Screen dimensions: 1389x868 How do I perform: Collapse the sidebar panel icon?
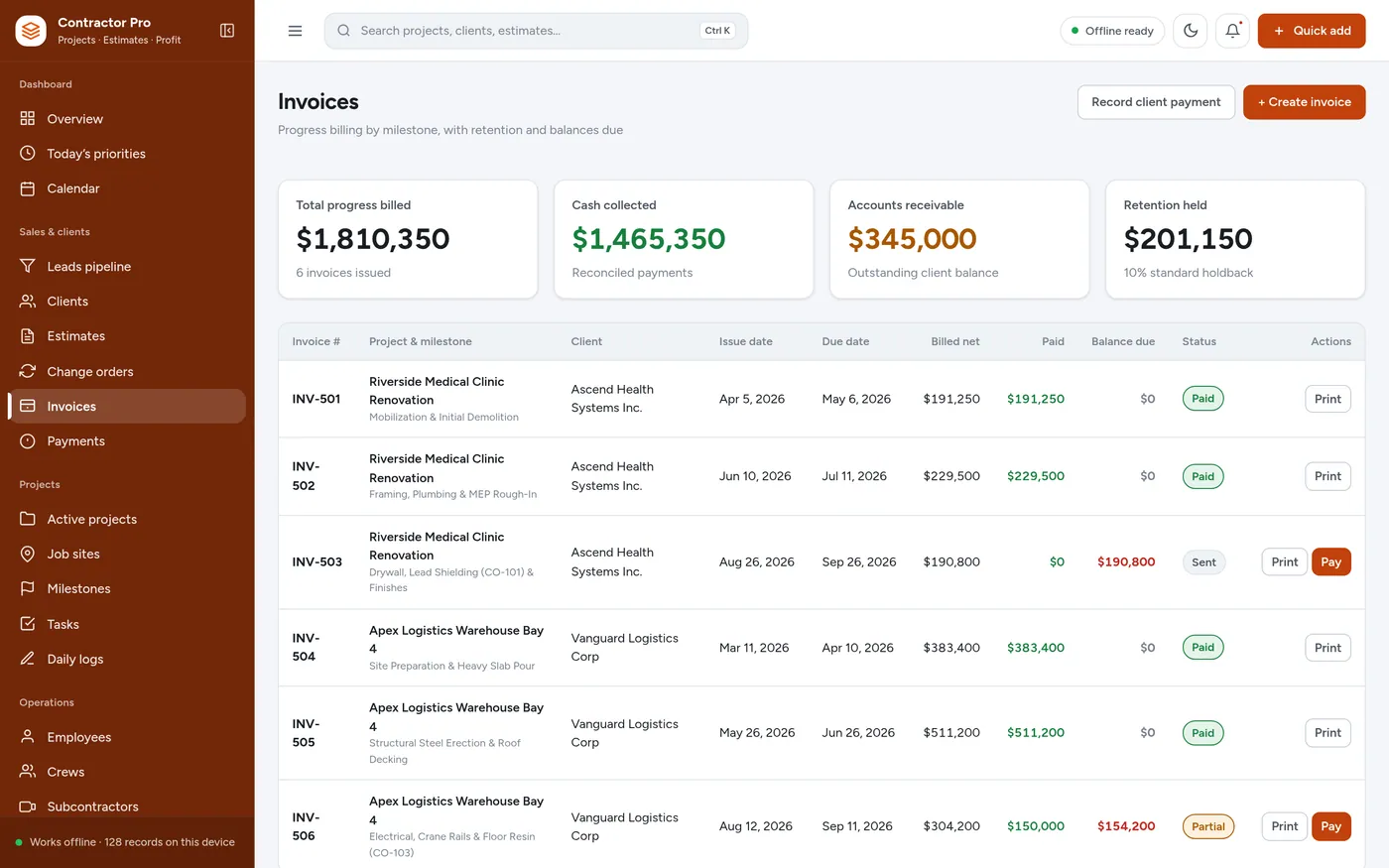point(227,31)
